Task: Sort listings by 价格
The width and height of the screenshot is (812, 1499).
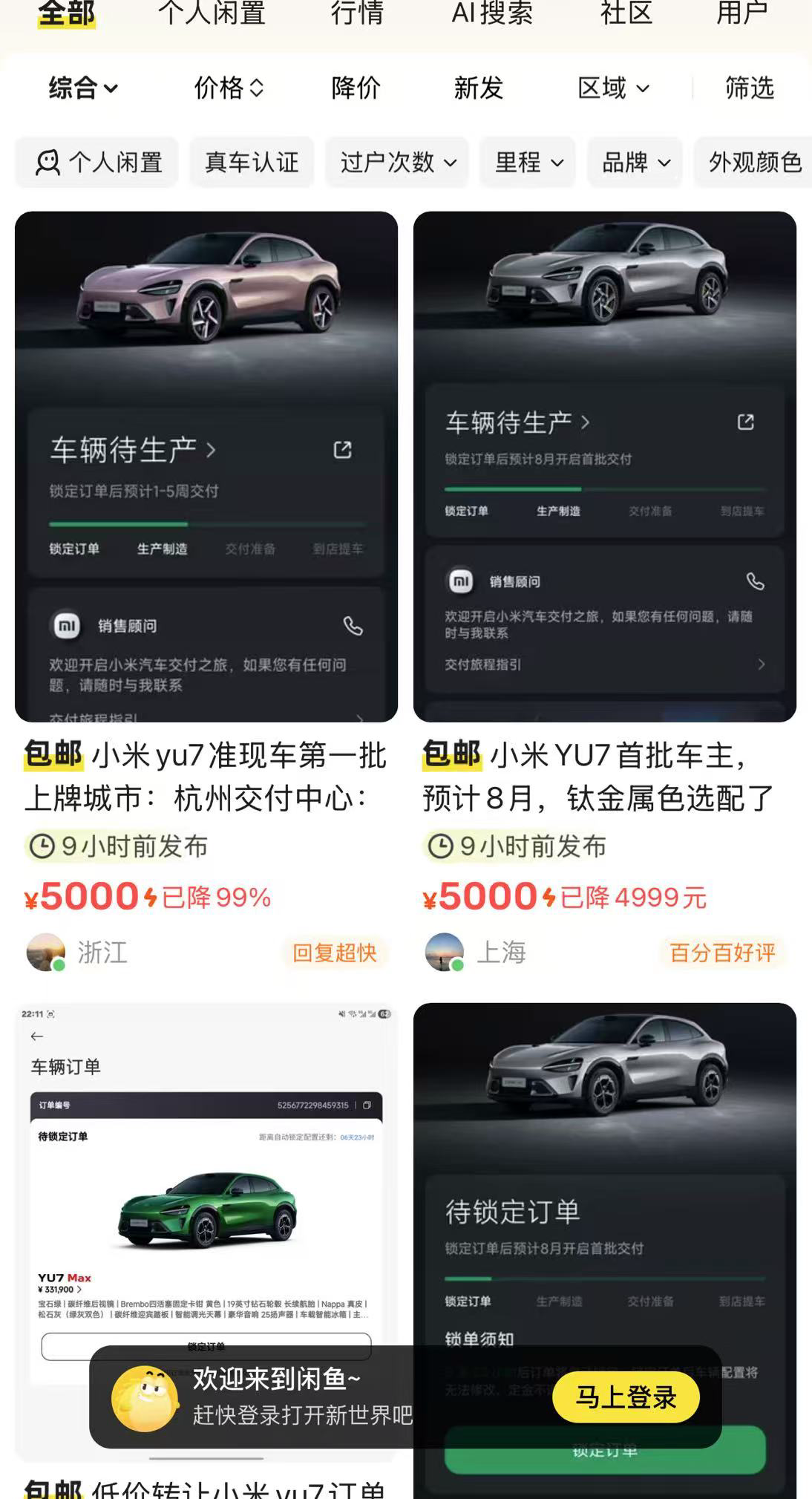Action: [x=229, y=88]
